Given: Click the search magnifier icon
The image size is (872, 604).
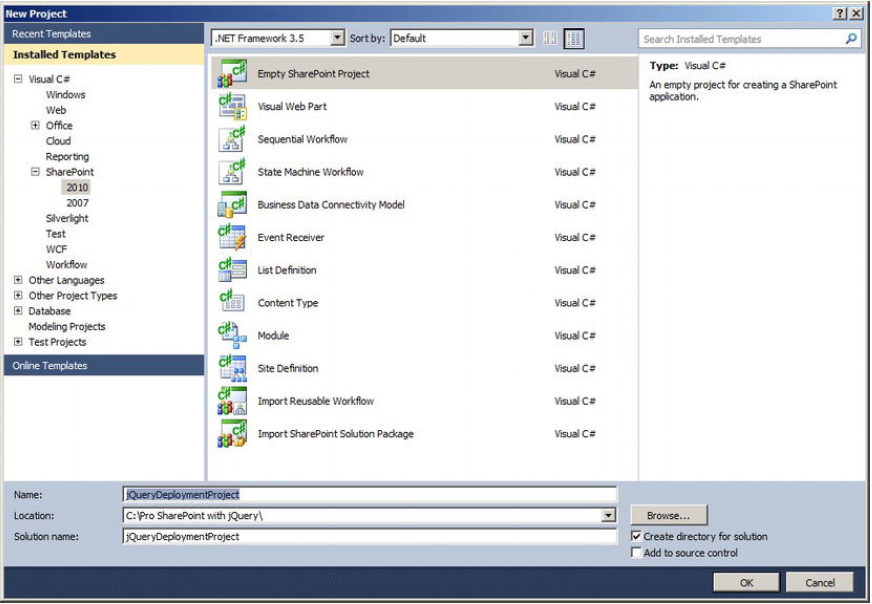Looking at the screenshot, I should tap(851, 39).
